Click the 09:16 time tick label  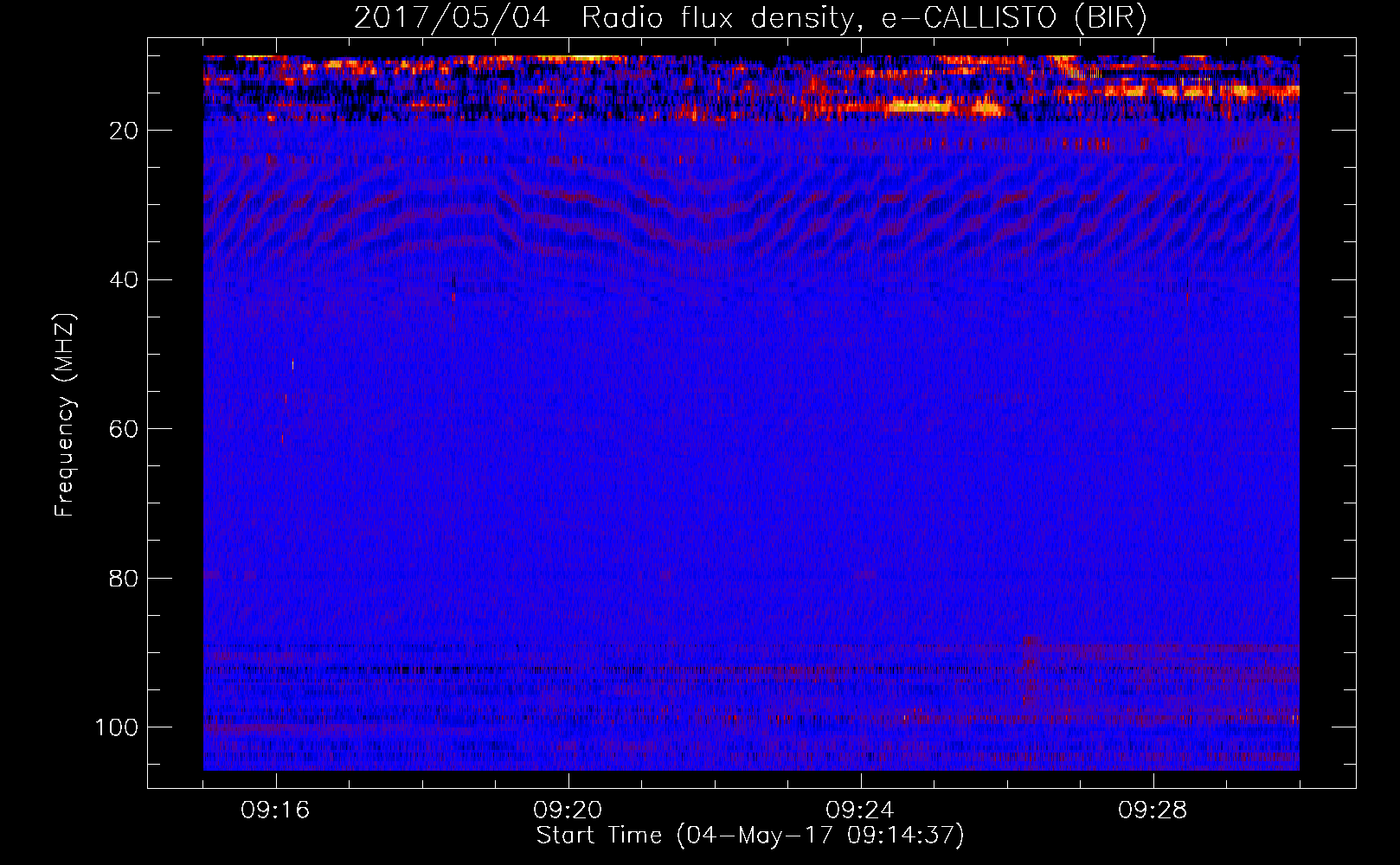pos(276,811)
